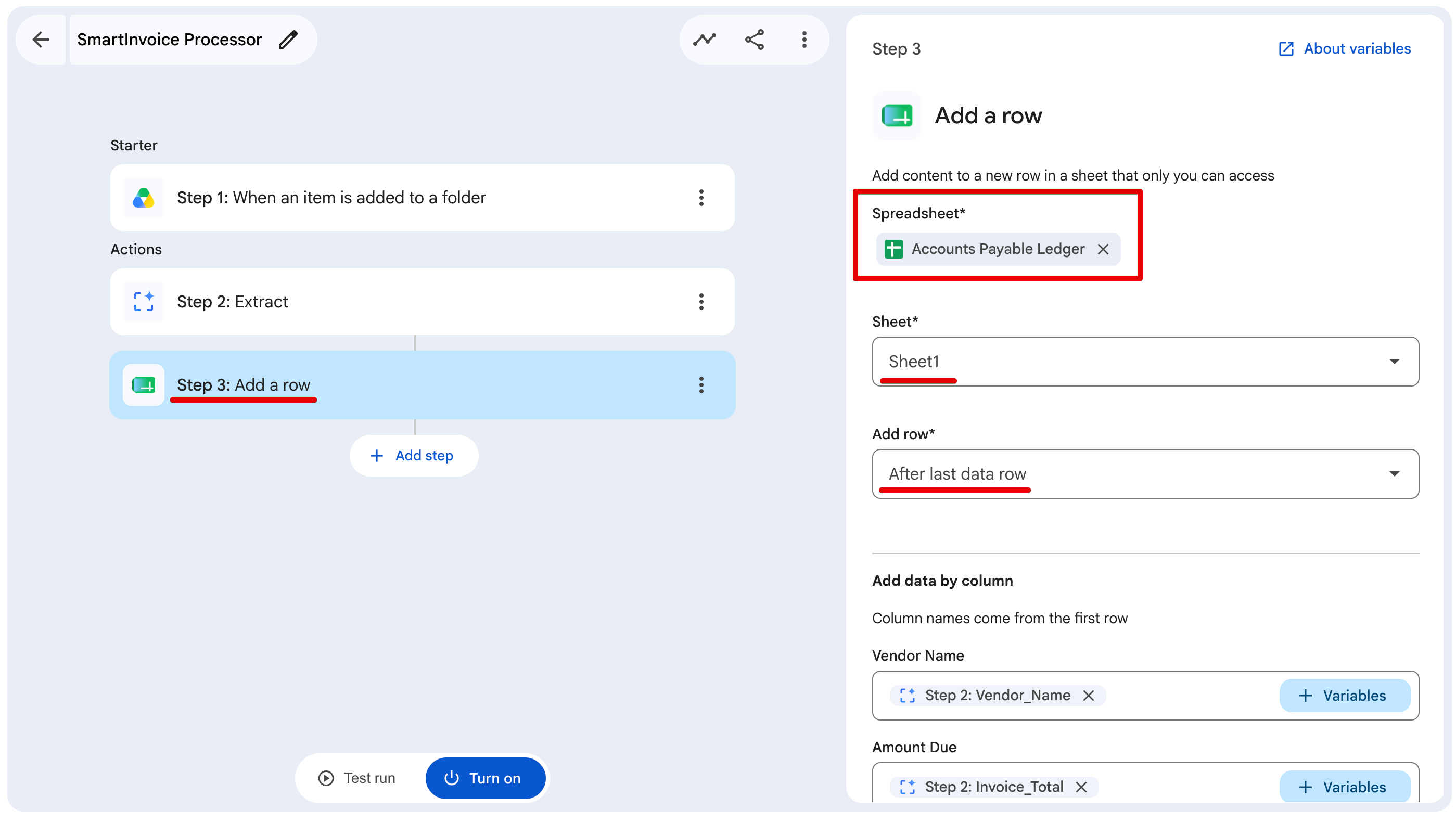
Task: Open the Sheet dropdown showing Sheet1
Action: (1145, 362)
